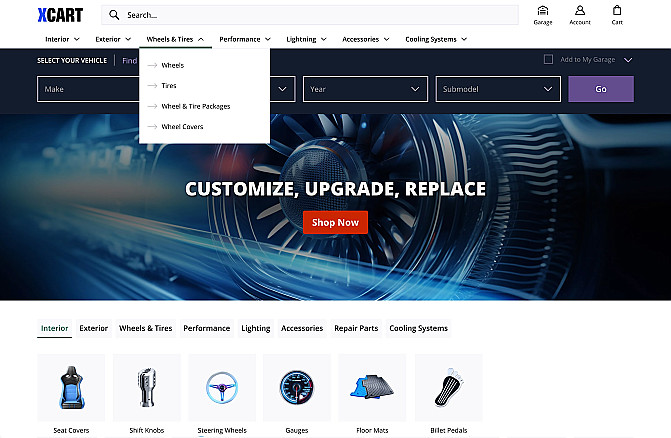Select the Shift Knobs icon
Image resolution: width=671 pixels, height=438 pixels.
click(x=146, y=388)
